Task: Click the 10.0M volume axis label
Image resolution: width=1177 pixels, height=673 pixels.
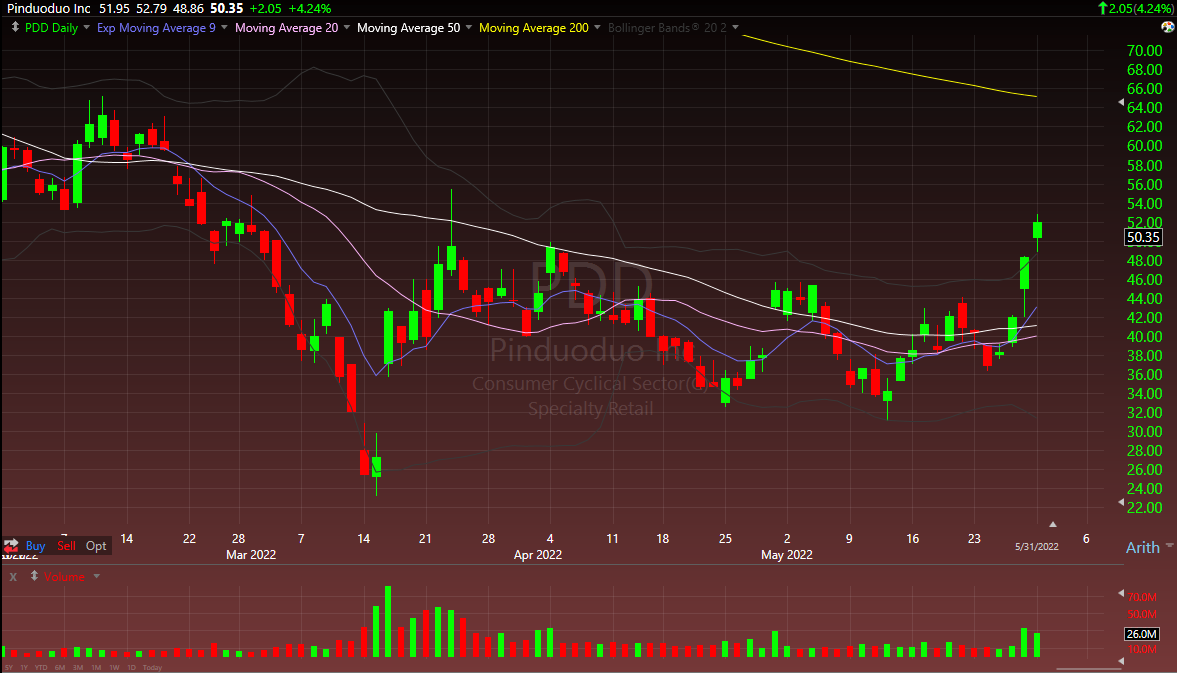Action: (1142, 649)
